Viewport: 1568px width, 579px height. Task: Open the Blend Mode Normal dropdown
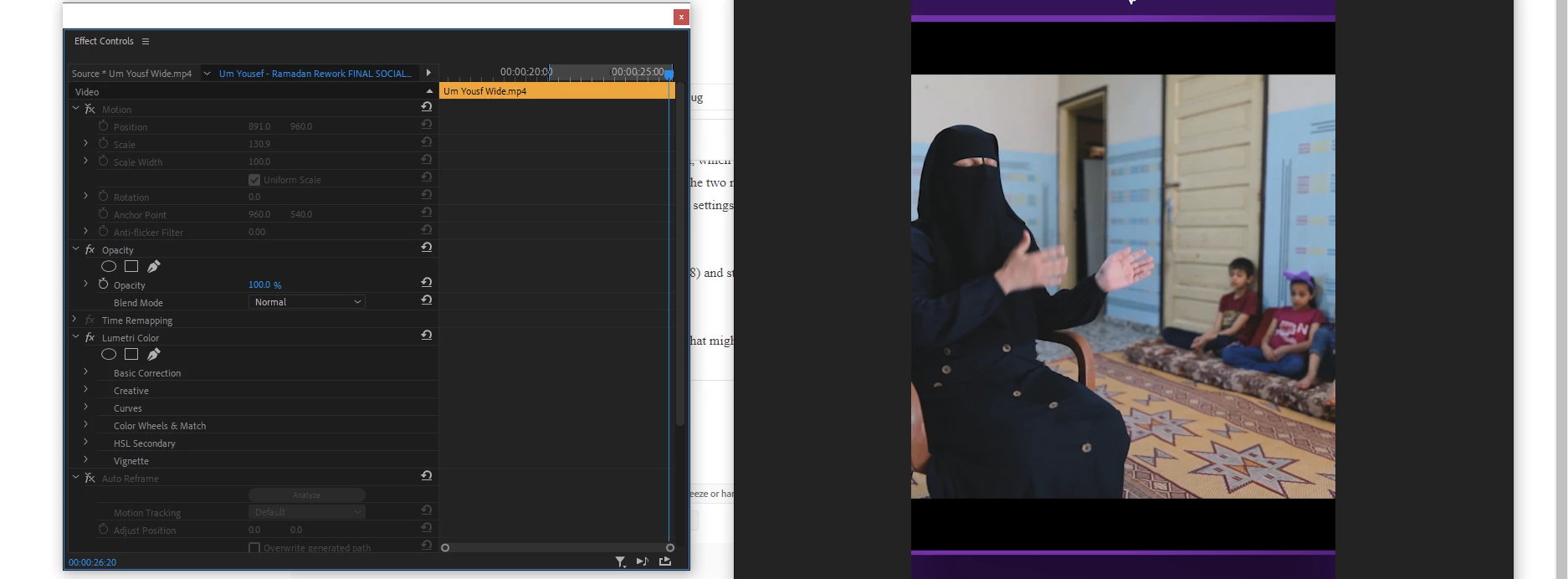pyautogui.click(x=307, y=302)
